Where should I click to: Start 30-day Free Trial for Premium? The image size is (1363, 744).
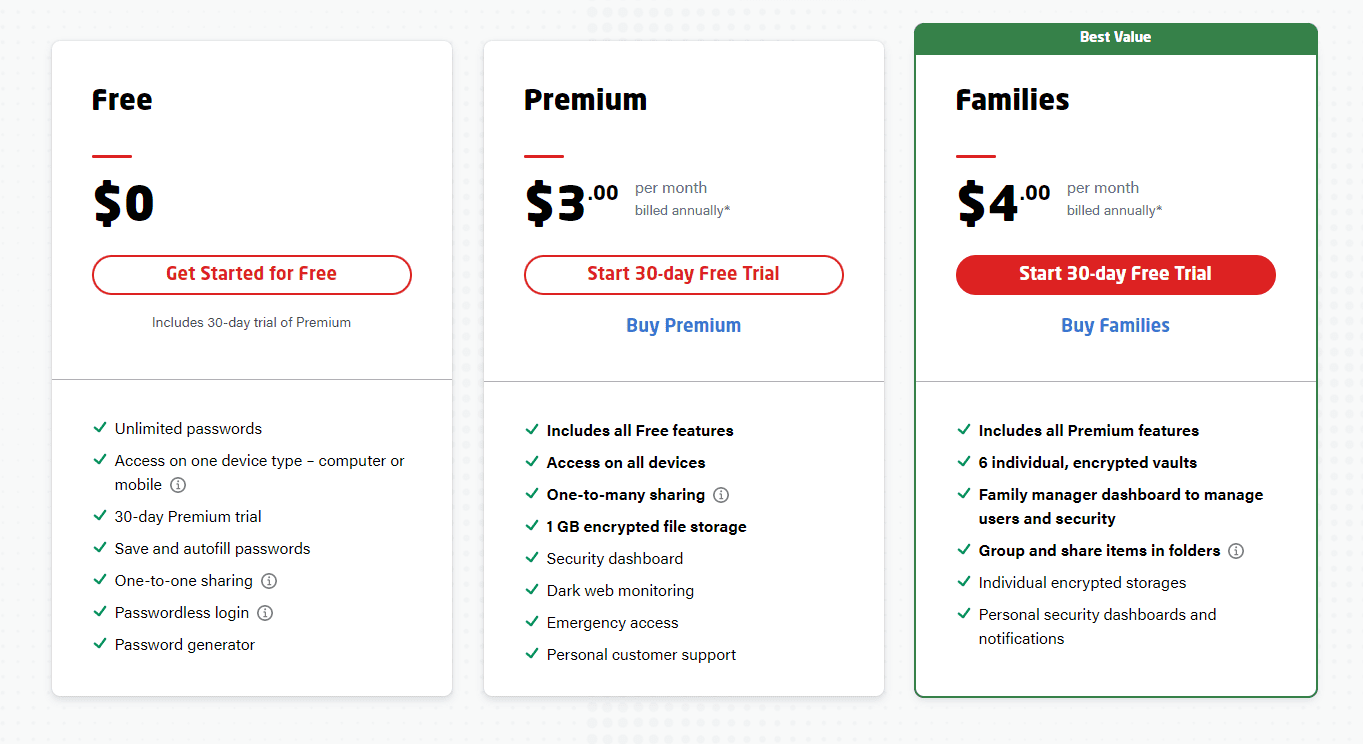(684, 275)
